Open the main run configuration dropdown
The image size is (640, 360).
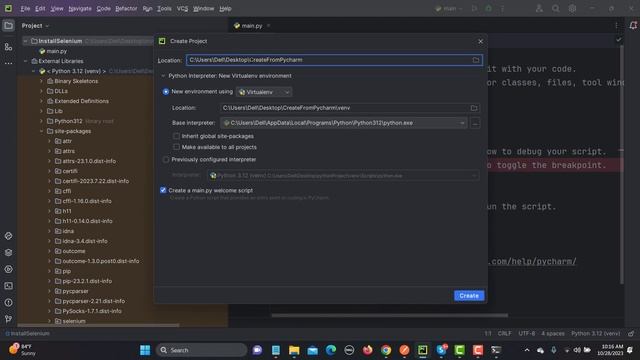449,8
